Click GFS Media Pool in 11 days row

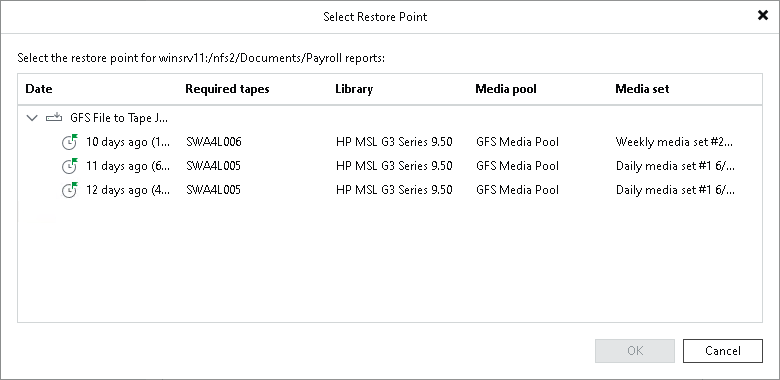(x=517, y=166)
